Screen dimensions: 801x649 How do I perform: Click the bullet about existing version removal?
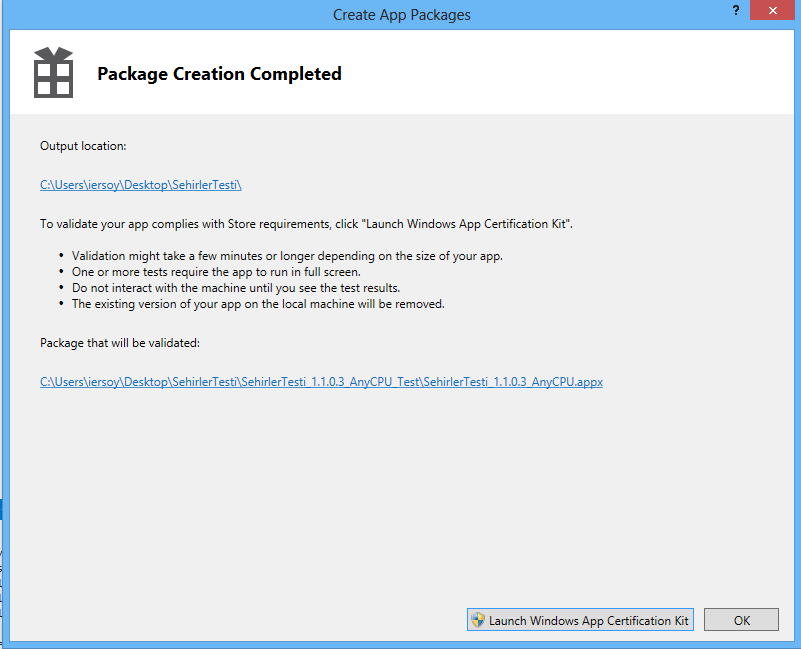258,304
